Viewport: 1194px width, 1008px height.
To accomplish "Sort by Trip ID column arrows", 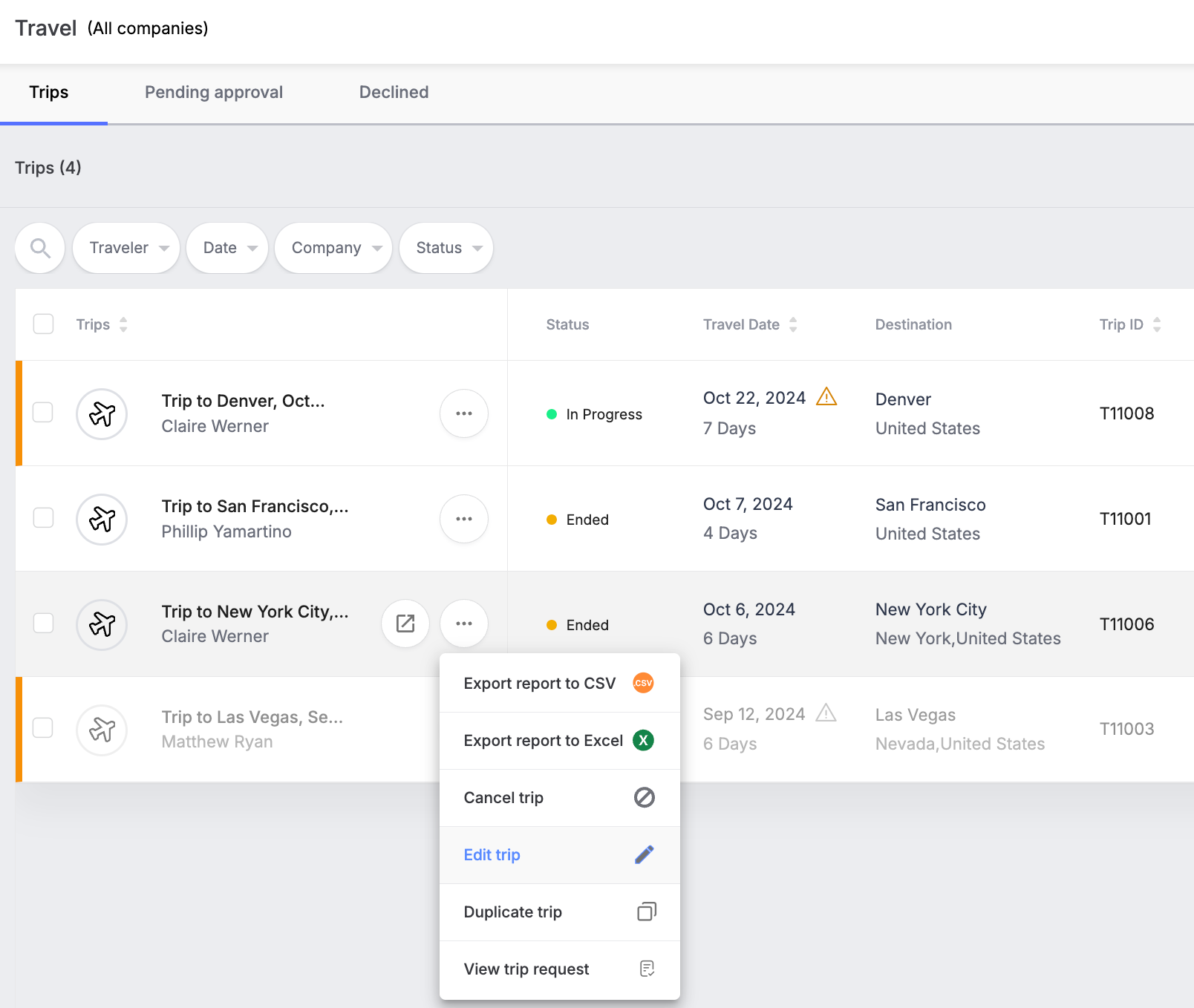I will pyautogui.click(x=1157, y=324).
